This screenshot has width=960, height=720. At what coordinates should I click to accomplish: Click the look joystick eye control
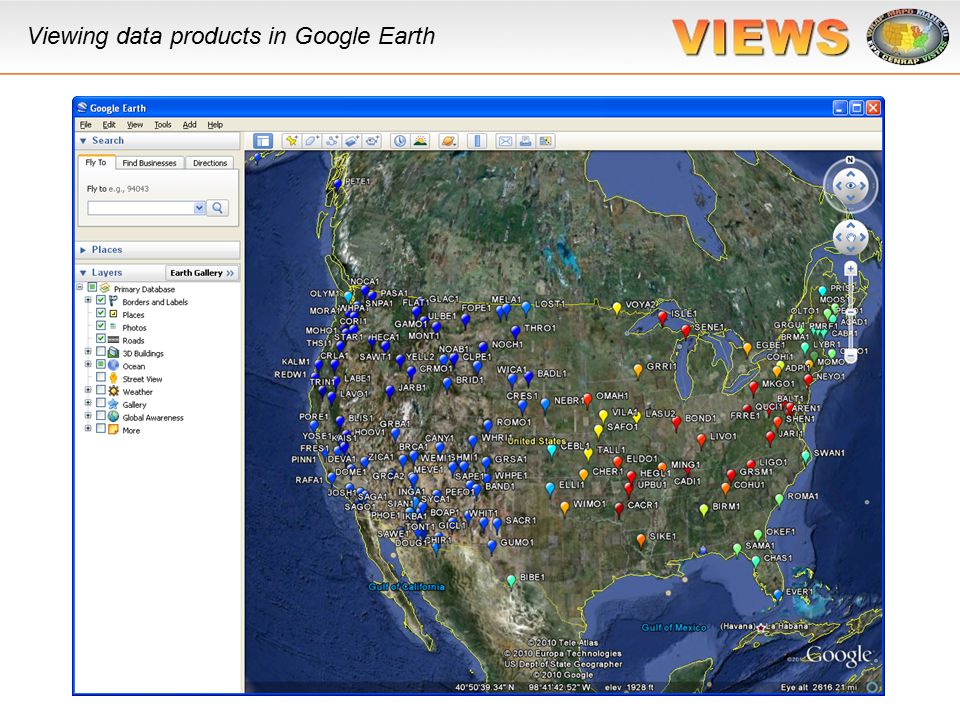(850, 186)
